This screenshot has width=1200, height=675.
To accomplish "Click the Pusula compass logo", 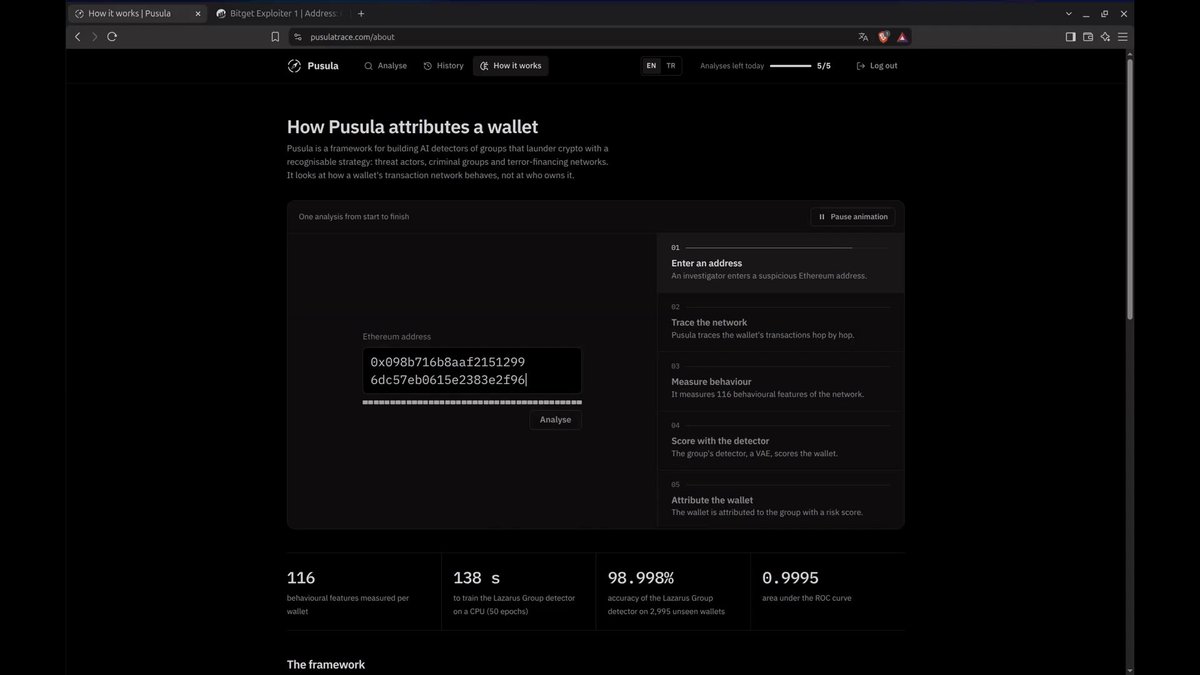I will point(294,66).
